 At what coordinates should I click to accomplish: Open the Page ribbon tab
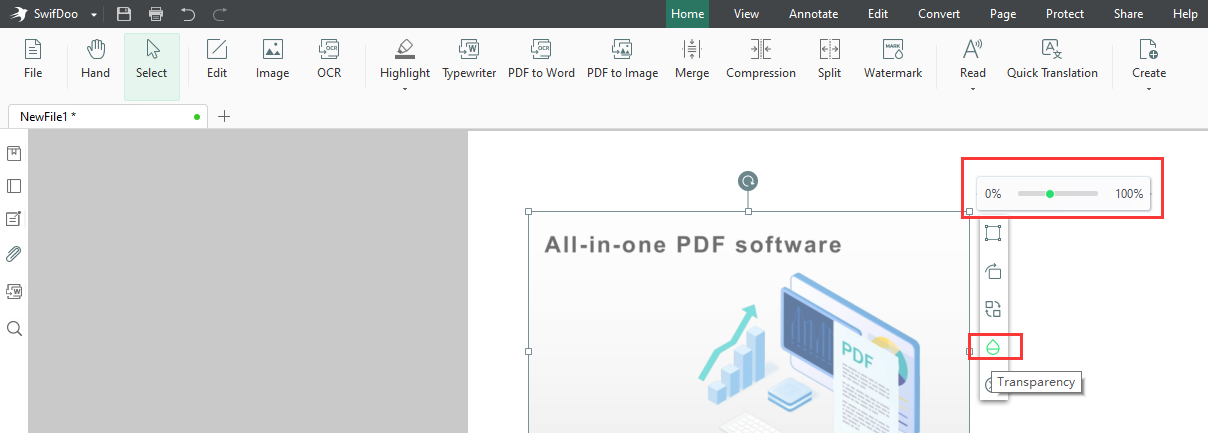(x=1003, y=14)
